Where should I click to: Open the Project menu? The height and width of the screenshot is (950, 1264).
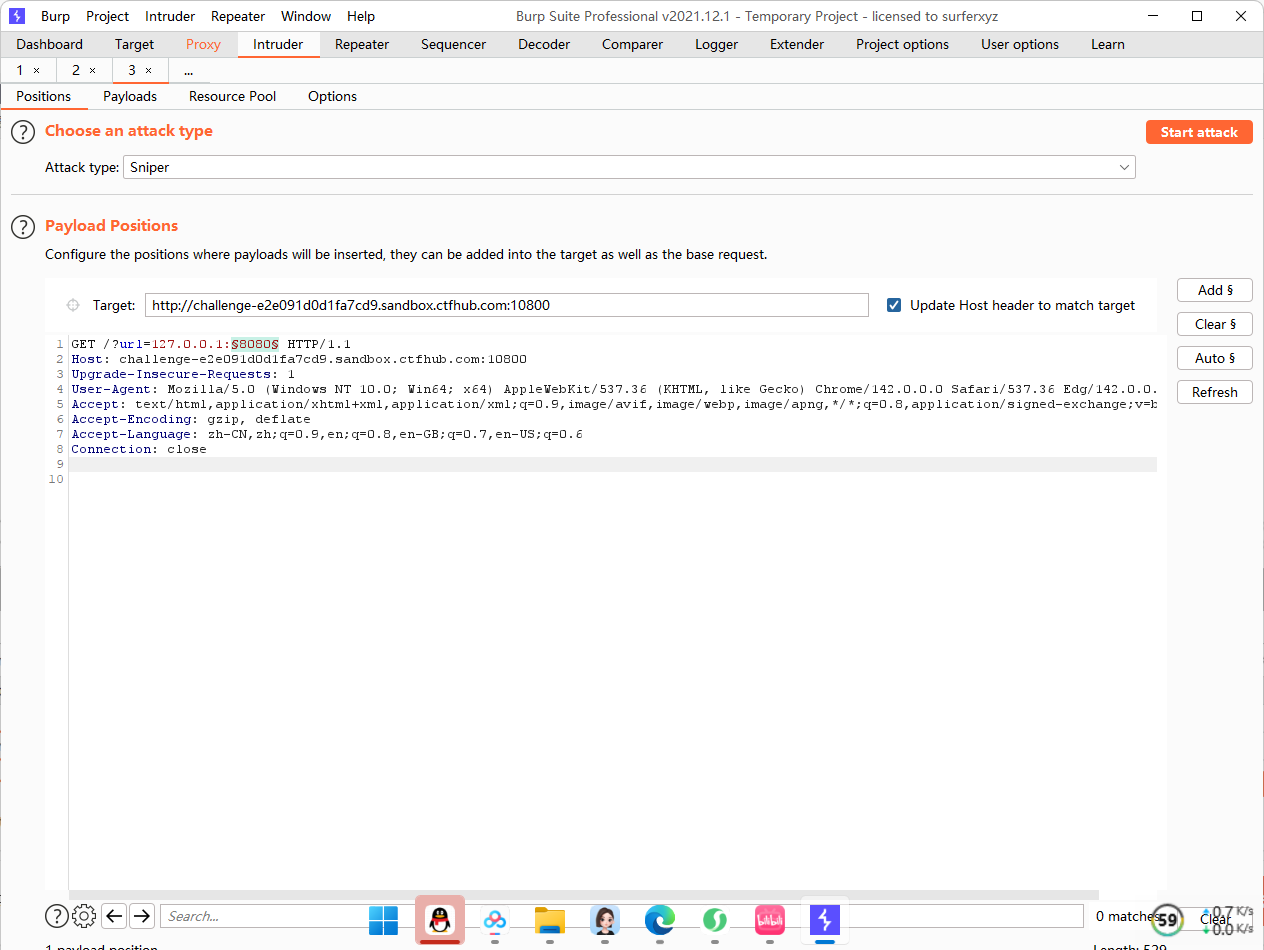coord(108,16)
